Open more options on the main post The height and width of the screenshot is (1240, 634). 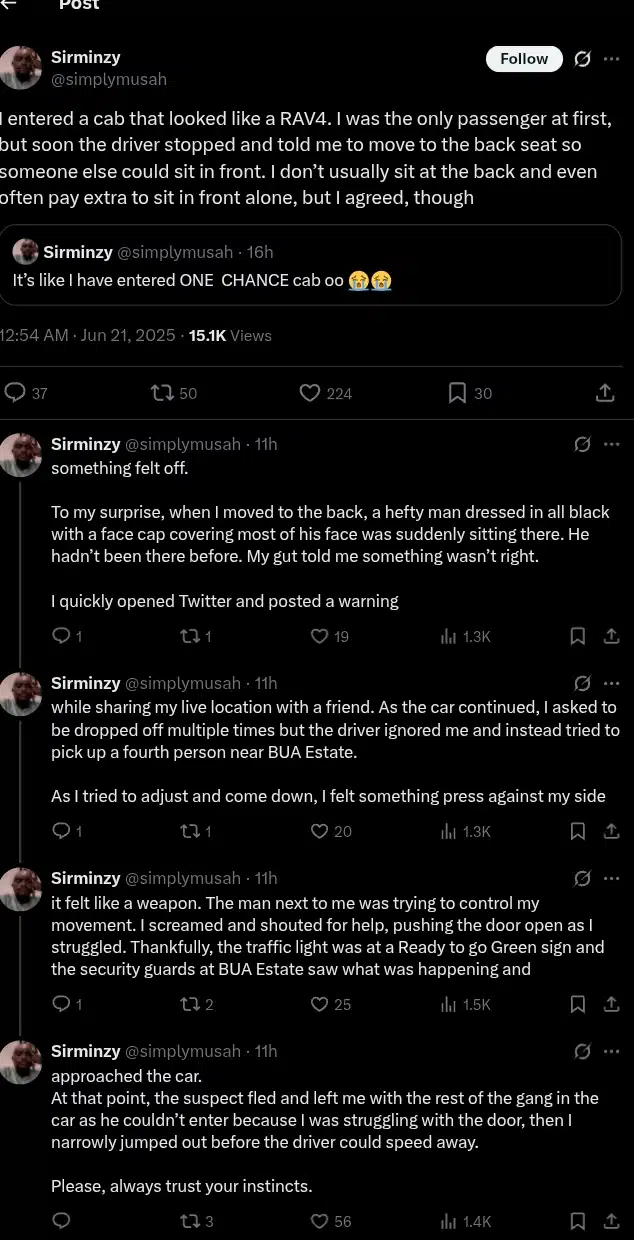point(611,59)
